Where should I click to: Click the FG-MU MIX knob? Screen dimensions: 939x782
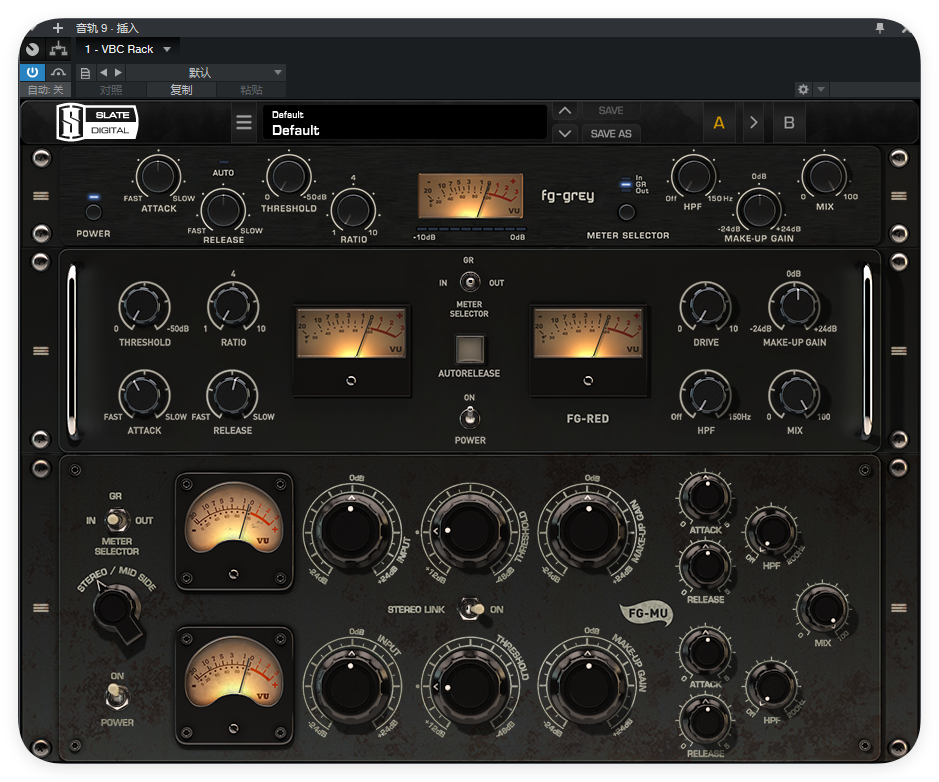[823, 608]
